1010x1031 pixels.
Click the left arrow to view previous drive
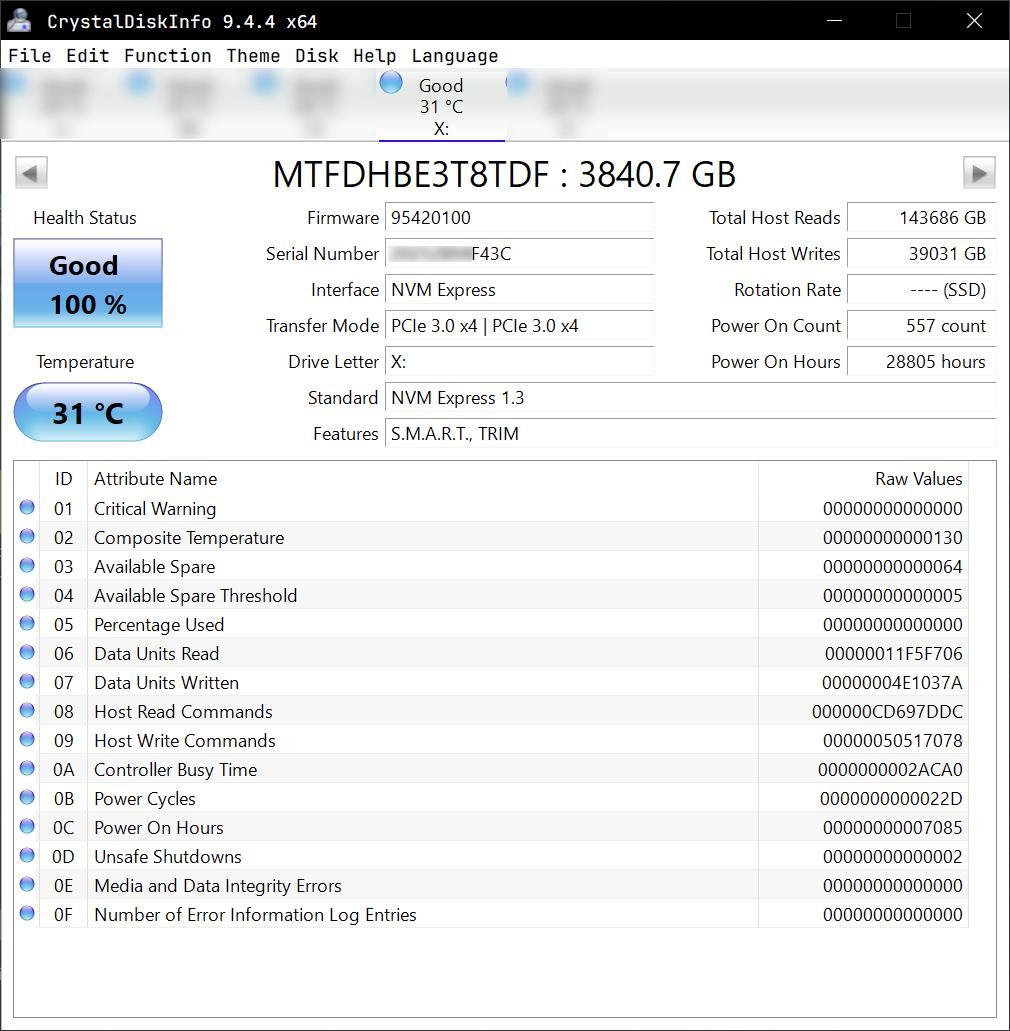[30, 172]
